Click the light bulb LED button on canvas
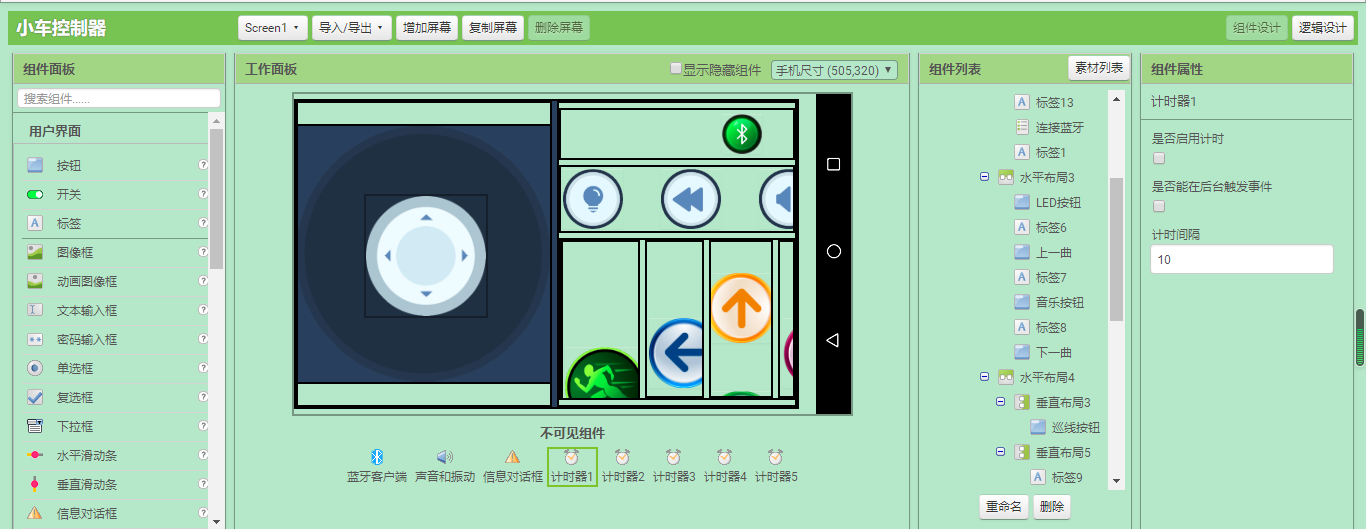Screen dimensions: 1366x529 point(593,199)
